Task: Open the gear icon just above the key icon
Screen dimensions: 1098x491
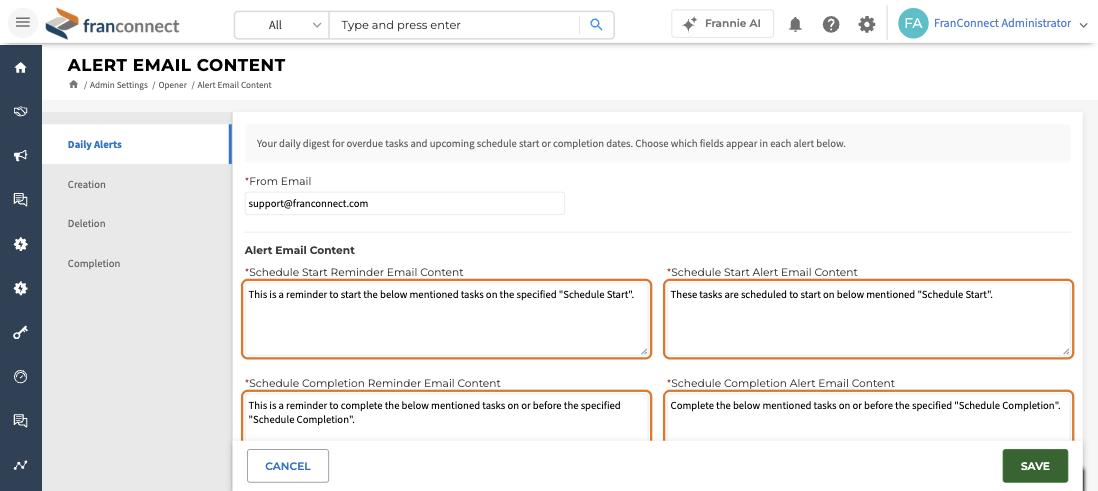Action: pos(20,288)
